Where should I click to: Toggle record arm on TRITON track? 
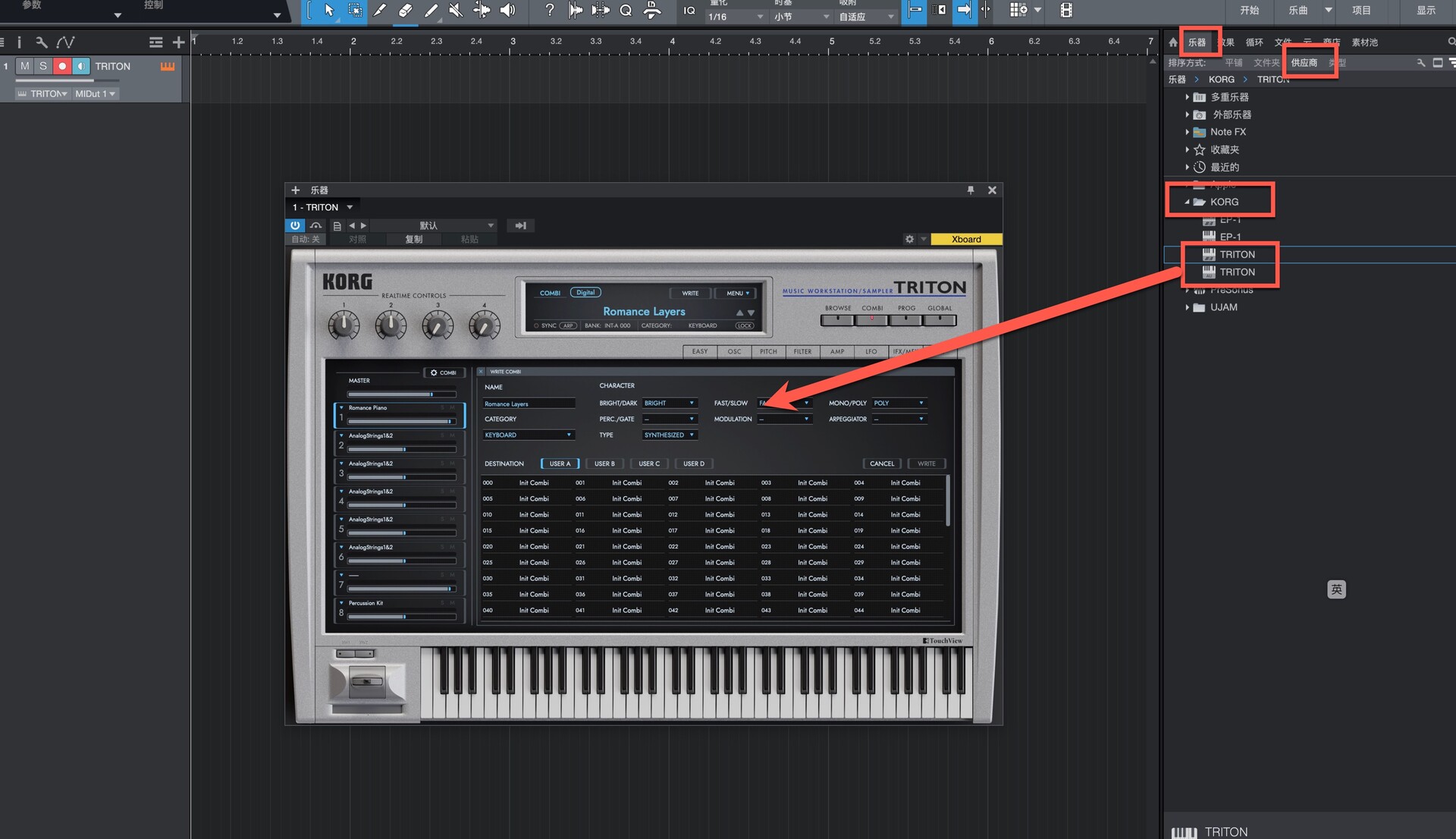(x=62, y=66)
